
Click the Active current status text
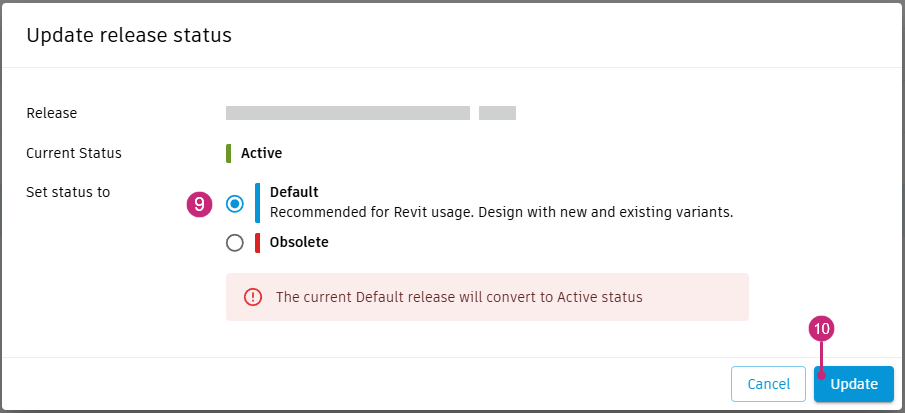point(261,153)
